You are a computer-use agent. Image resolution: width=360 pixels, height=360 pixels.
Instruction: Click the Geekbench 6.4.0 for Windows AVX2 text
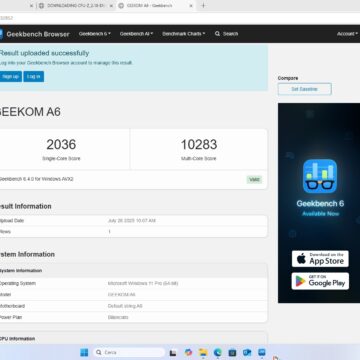(36, 179)
